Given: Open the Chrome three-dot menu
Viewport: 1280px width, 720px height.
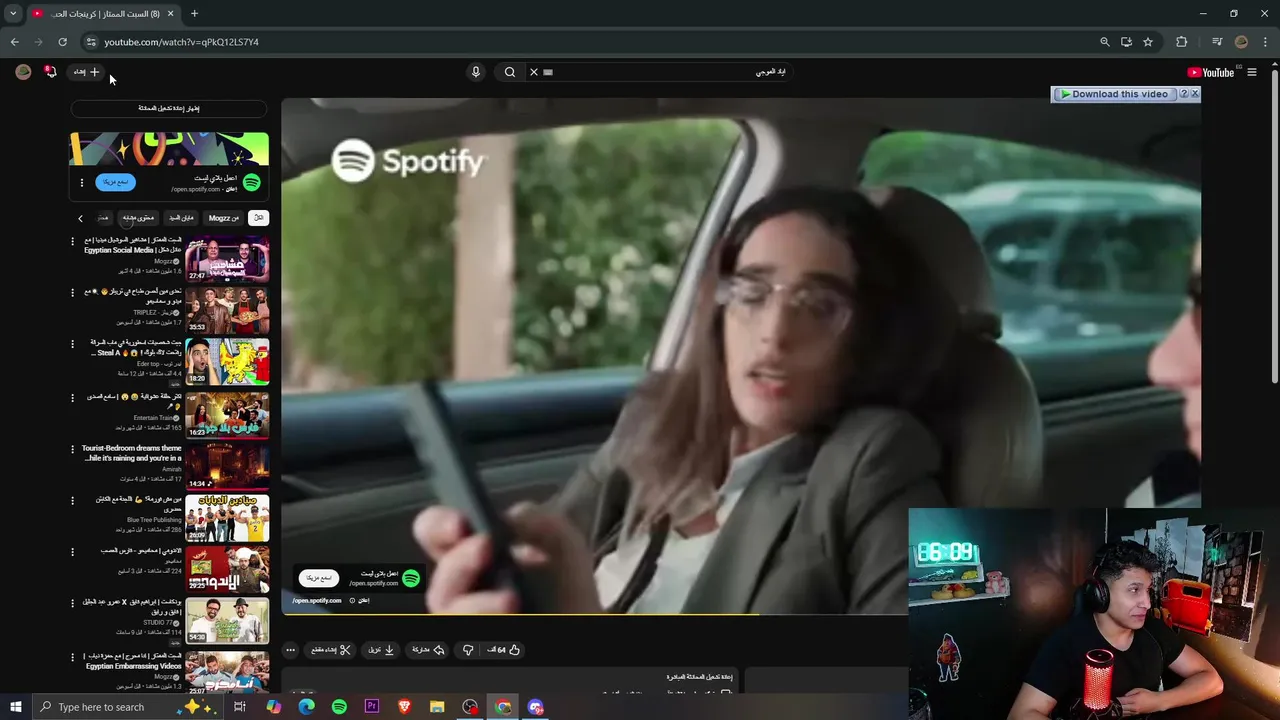Looking at the screenshot, I should click(1265, 42).
